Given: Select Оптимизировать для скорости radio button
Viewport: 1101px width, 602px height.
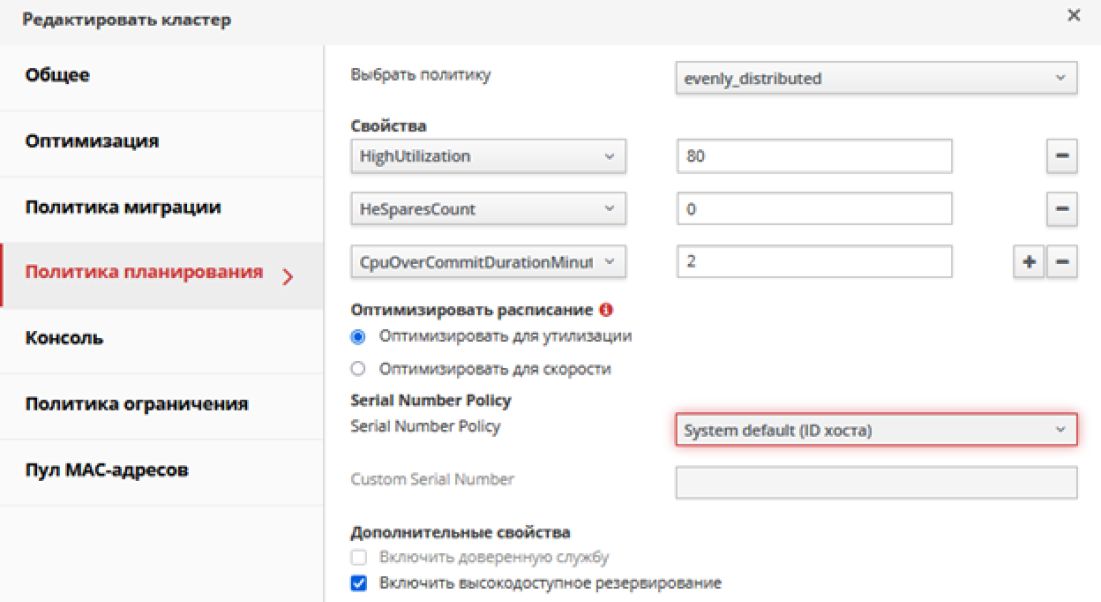Looking at the screenshot, I should pos(359,369).
